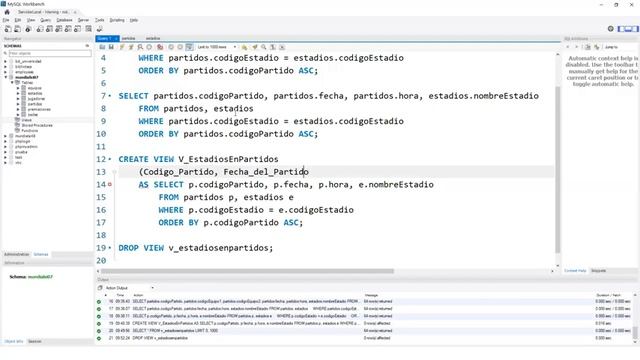Viewport: 640px width, 360px height.
Task: Execute statement under cursor icon
Action: [x=131, y=47]
